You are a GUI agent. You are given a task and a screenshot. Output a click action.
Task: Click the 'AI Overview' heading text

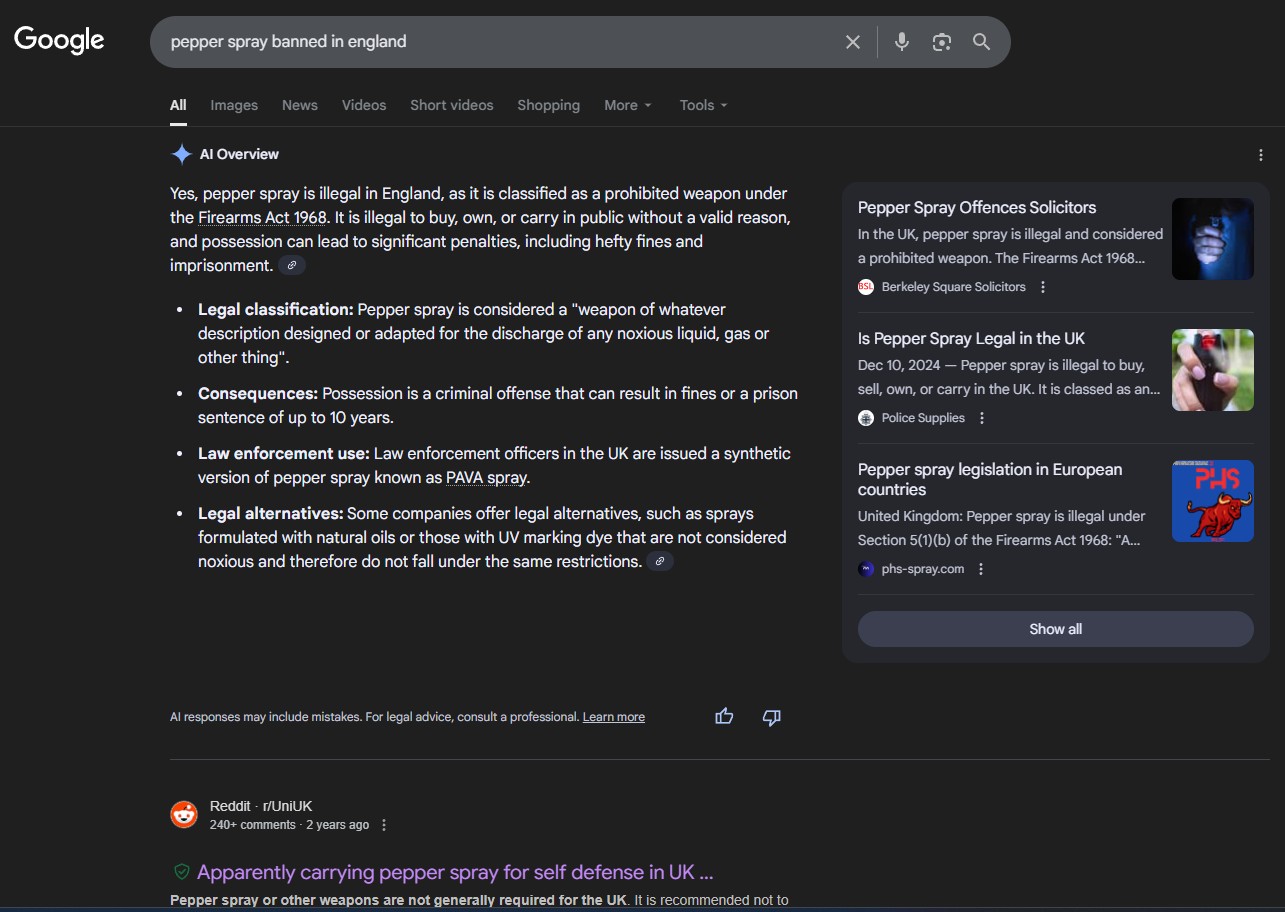tap(239, 154)
